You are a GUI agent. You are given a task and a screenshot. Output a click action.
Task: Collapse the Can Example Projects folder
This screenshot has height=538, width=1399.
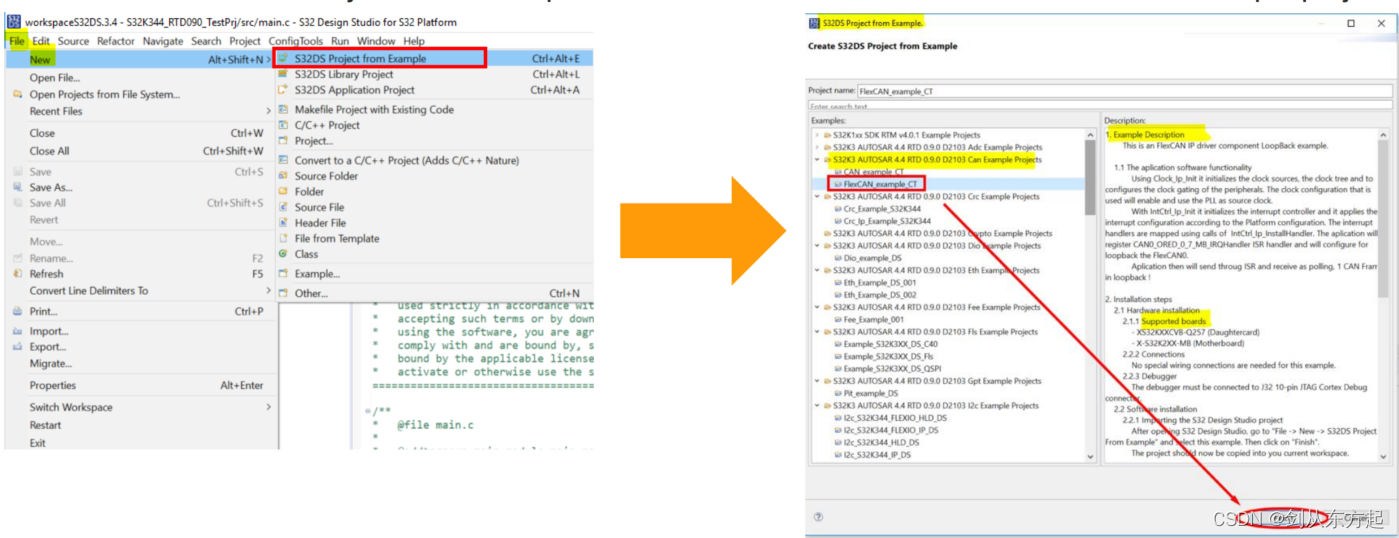point(816,159)
